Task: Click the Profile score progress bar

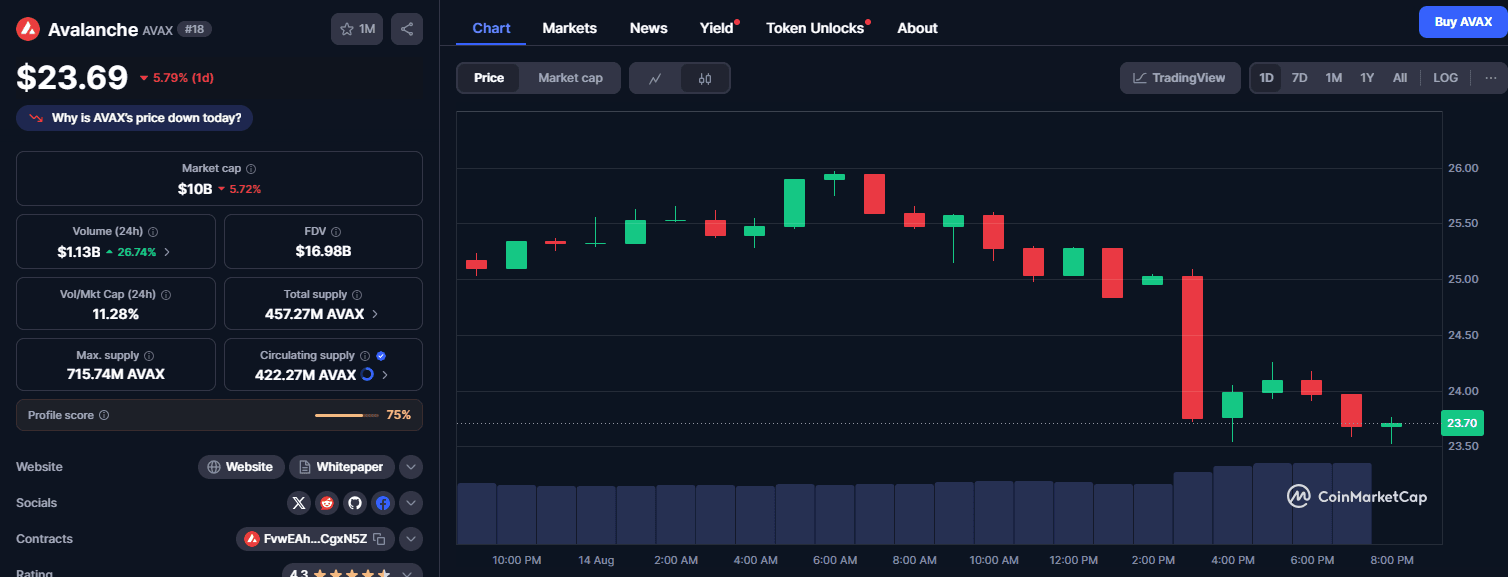Action: 347,415
